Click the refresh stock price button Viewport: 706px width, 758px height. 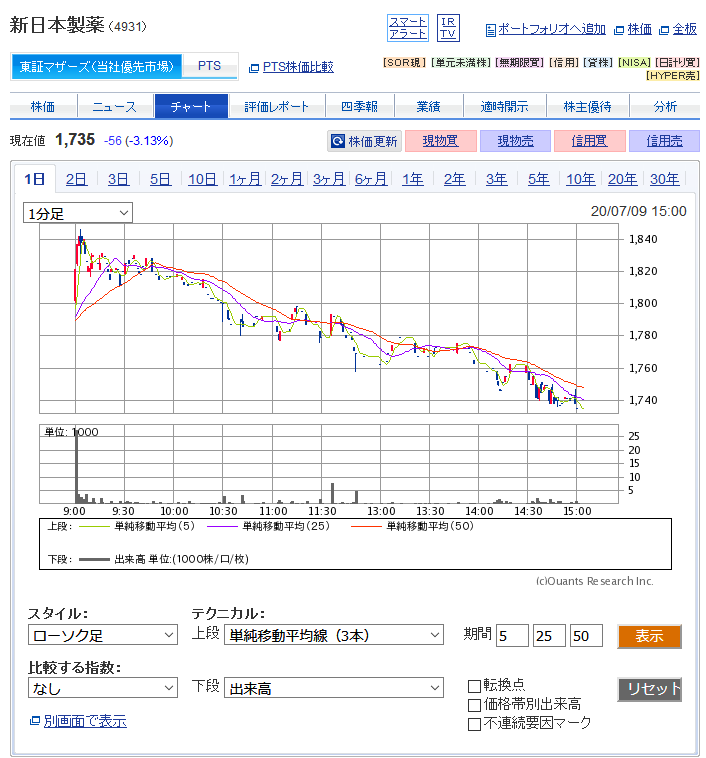364,141
